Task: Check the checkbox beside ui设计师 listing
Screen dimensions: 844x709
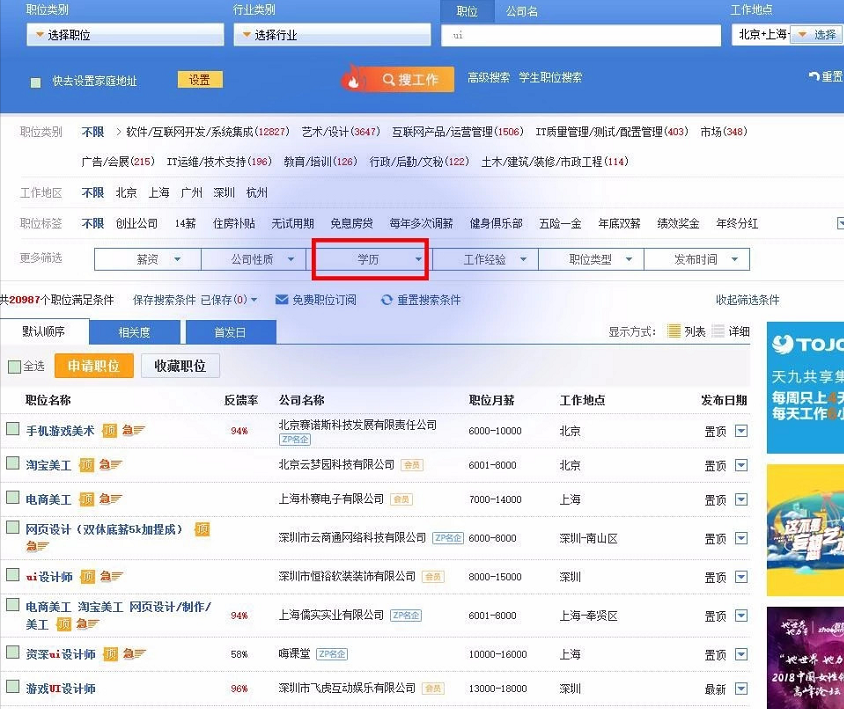Action: click(x=14, y=576)
